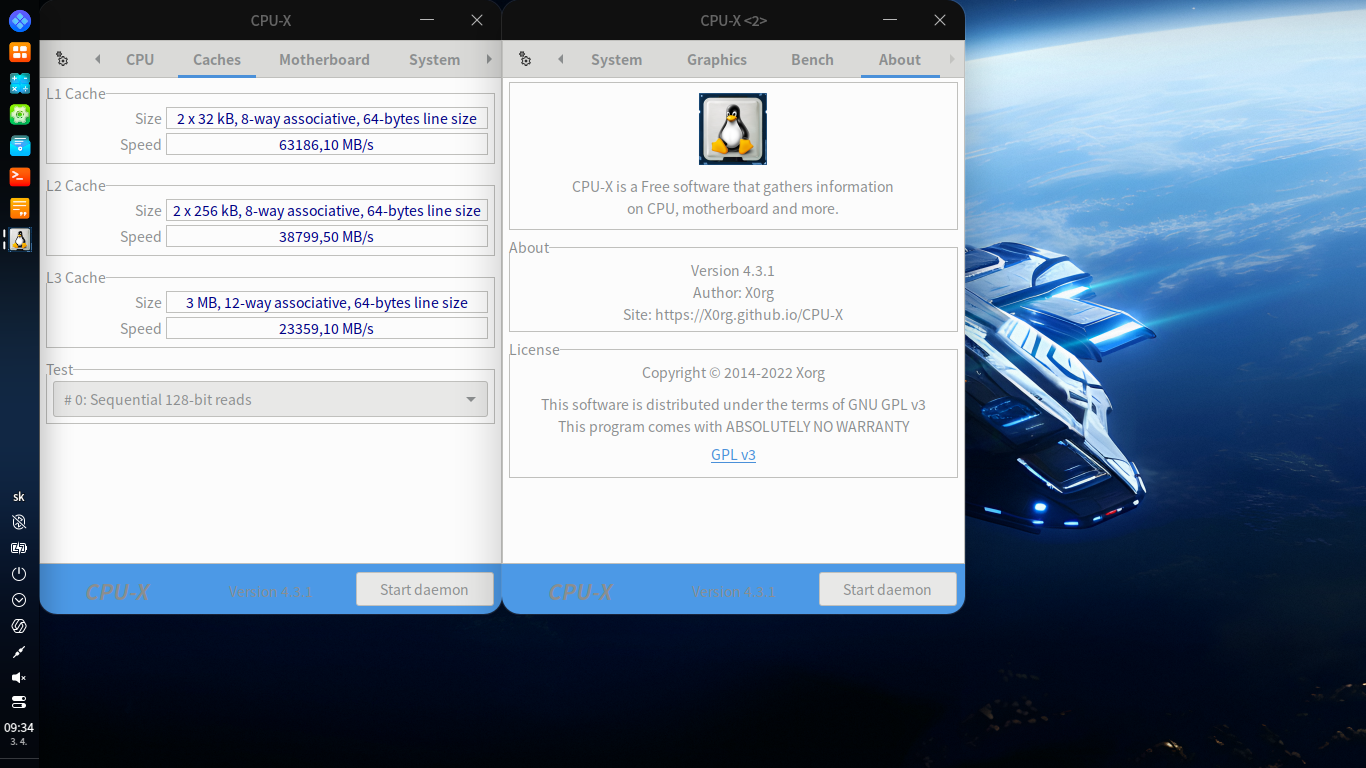Open the orange text editor dock icon
The height and width of the screenshot is (768, 1366).
click(19, 208)
